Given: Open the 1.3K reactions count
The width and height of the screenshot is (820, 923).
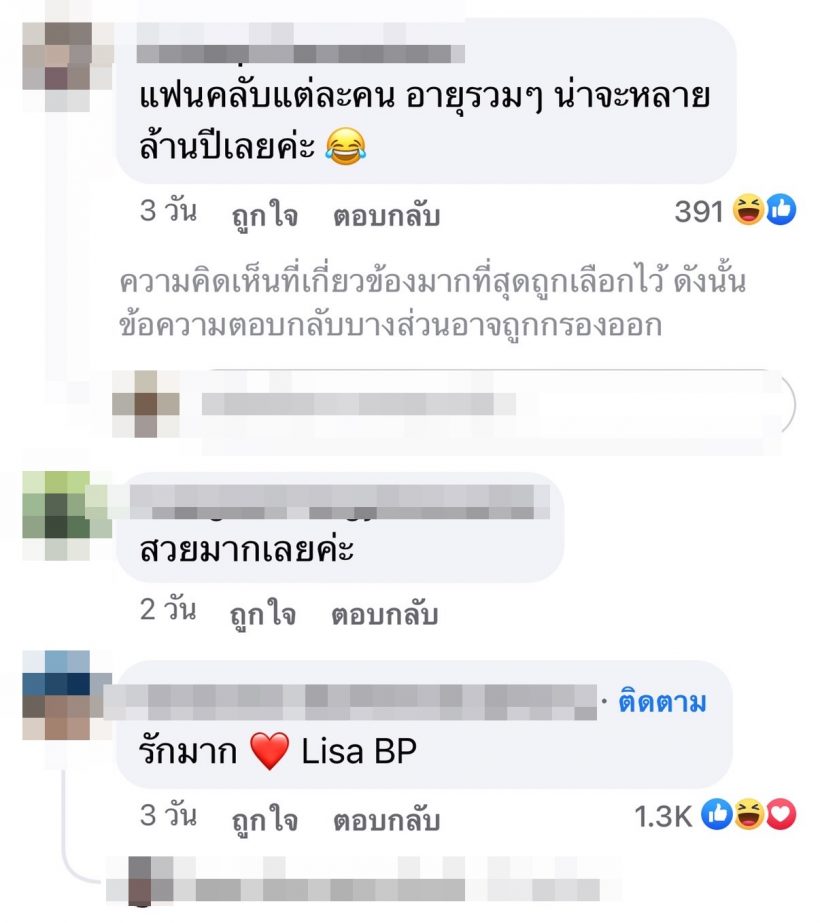Looking at the screenshot, I should [663, 816].
